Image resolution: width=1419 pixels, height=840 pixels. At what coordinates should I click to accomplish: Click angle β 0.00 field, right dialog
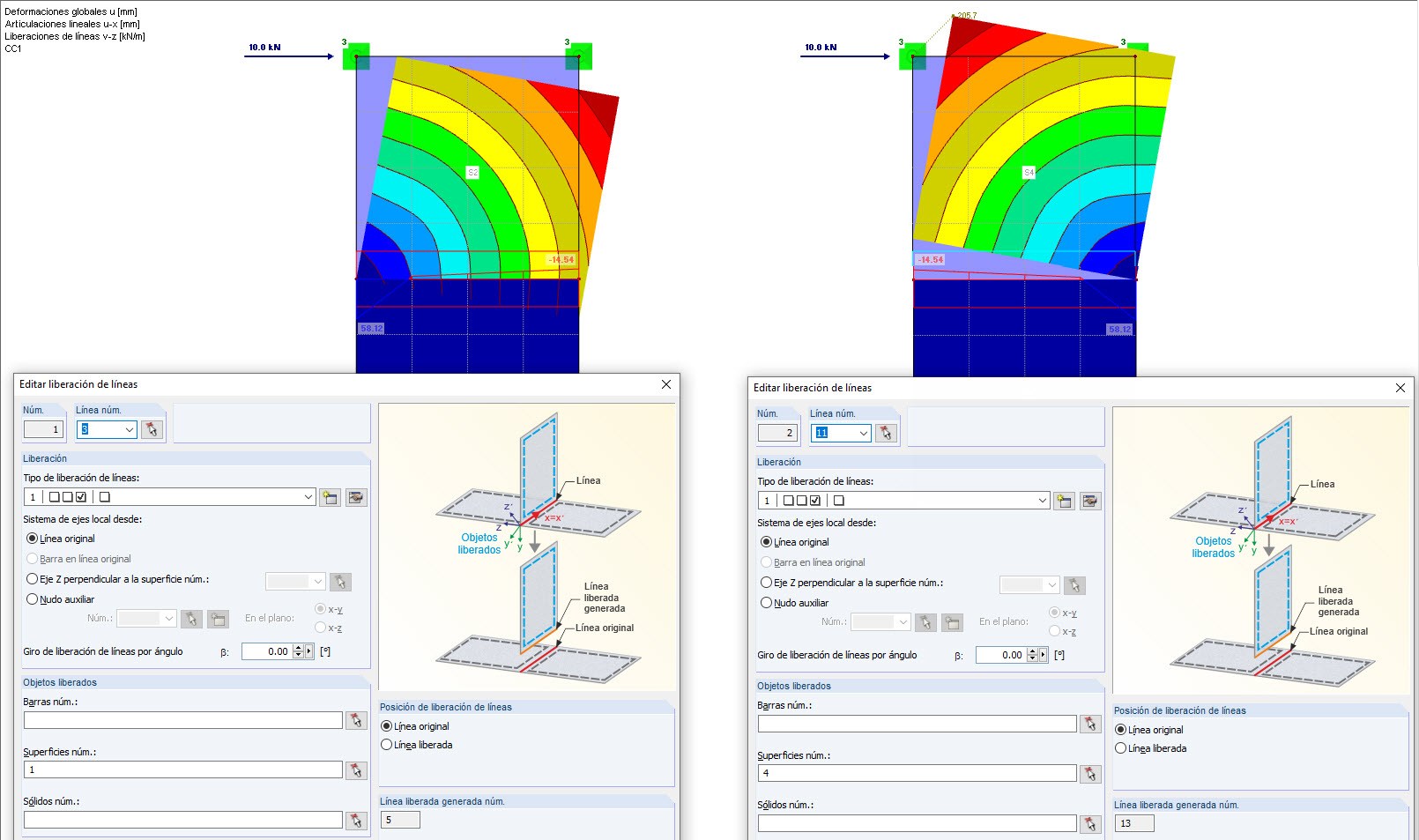[x=1001, y=655]
